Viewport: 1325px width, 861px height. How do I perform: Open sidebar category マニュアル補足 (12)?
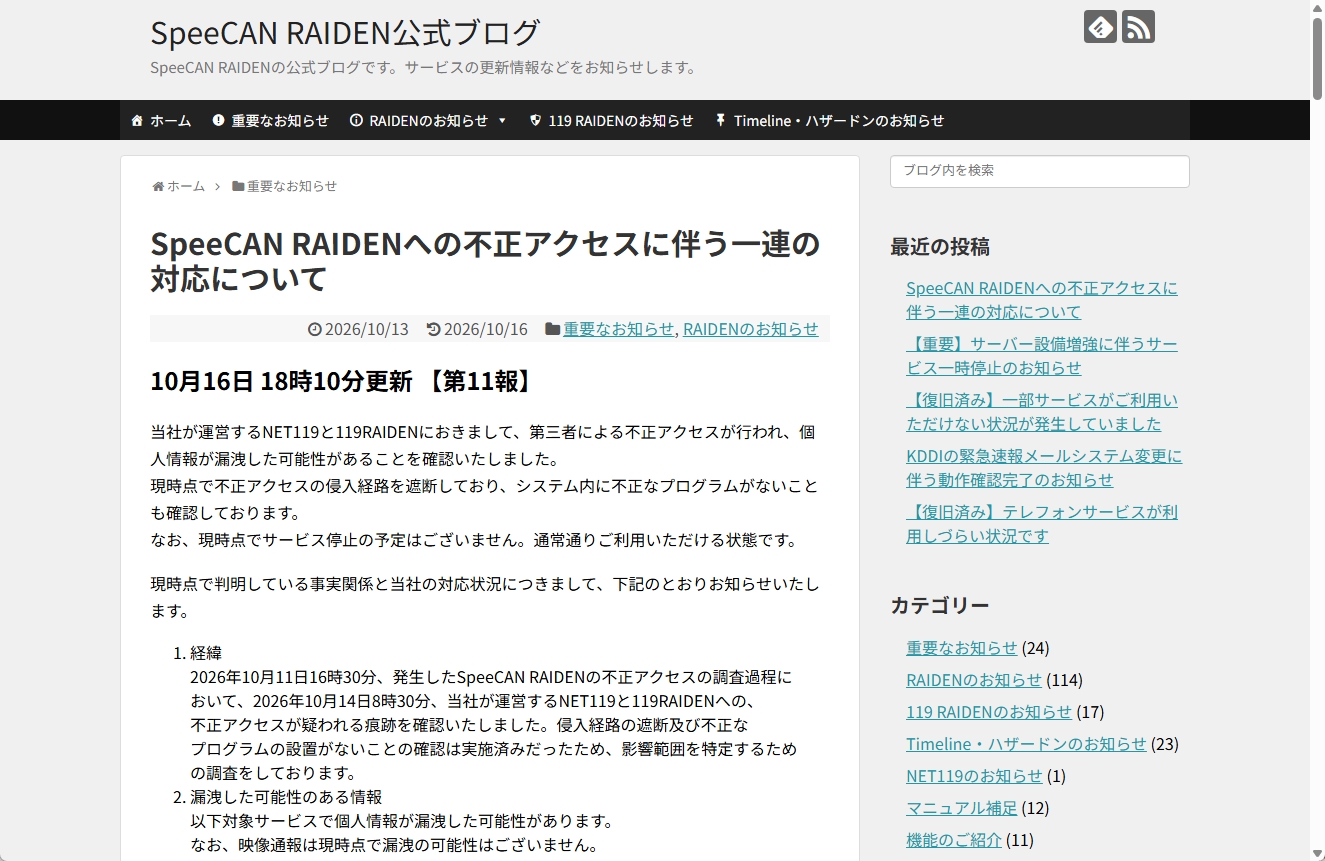point(961,808)
